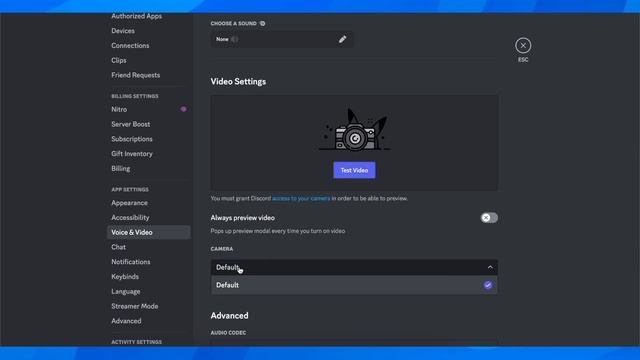Click the Video Settings heading
Image resolution: width=640 pixels, height=360 pixels.
[x=238, y=82]
